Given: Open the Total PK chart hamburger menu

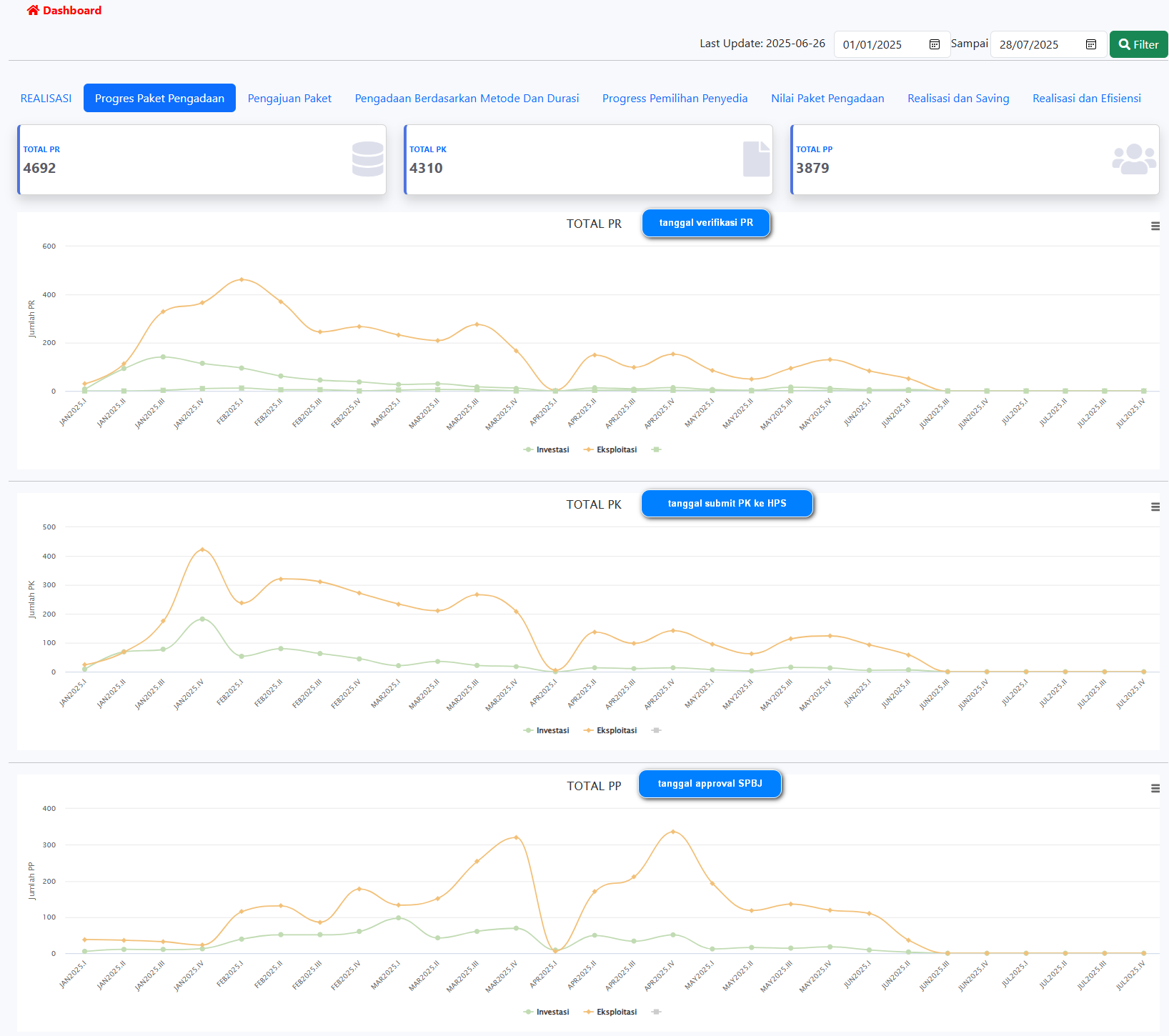Looking at the screenshot, I should click(1155, 507).
